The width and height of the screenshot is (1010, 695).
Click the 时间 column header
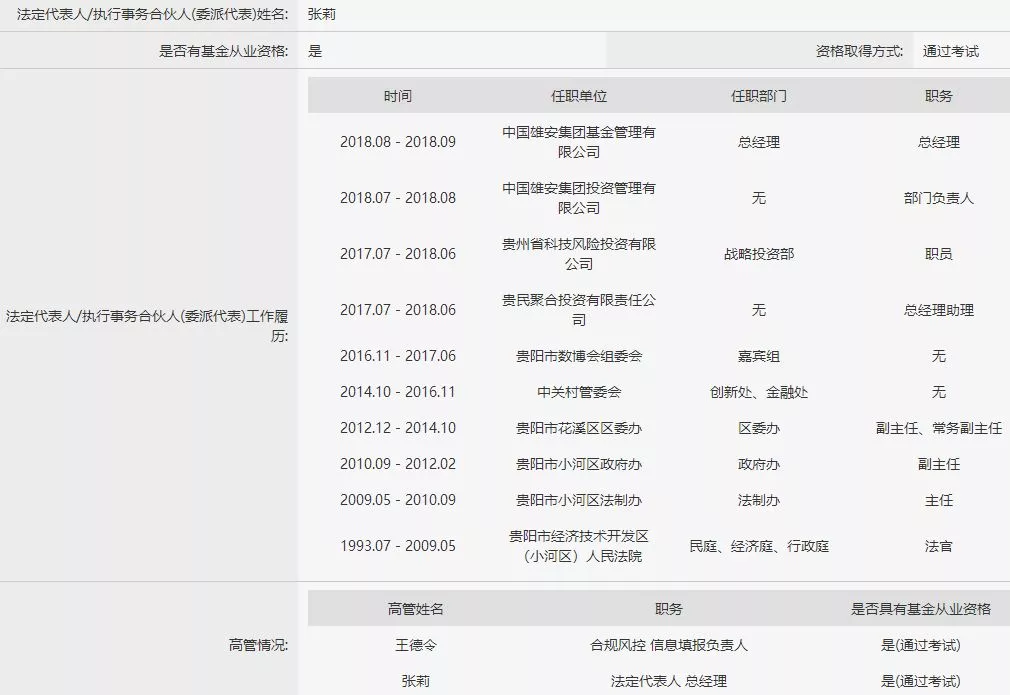click(397, 96)
